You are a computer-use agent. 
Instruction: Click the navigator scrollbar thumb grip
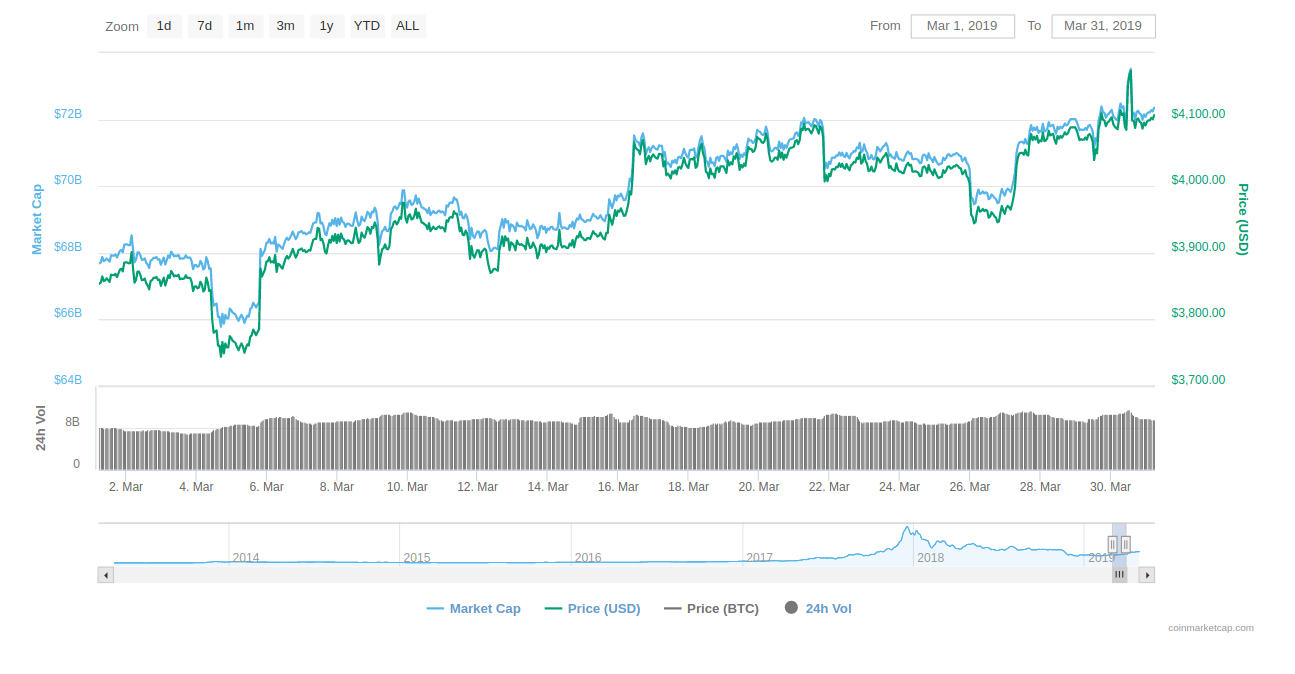pyautogui.click(x=1119, y=575)
